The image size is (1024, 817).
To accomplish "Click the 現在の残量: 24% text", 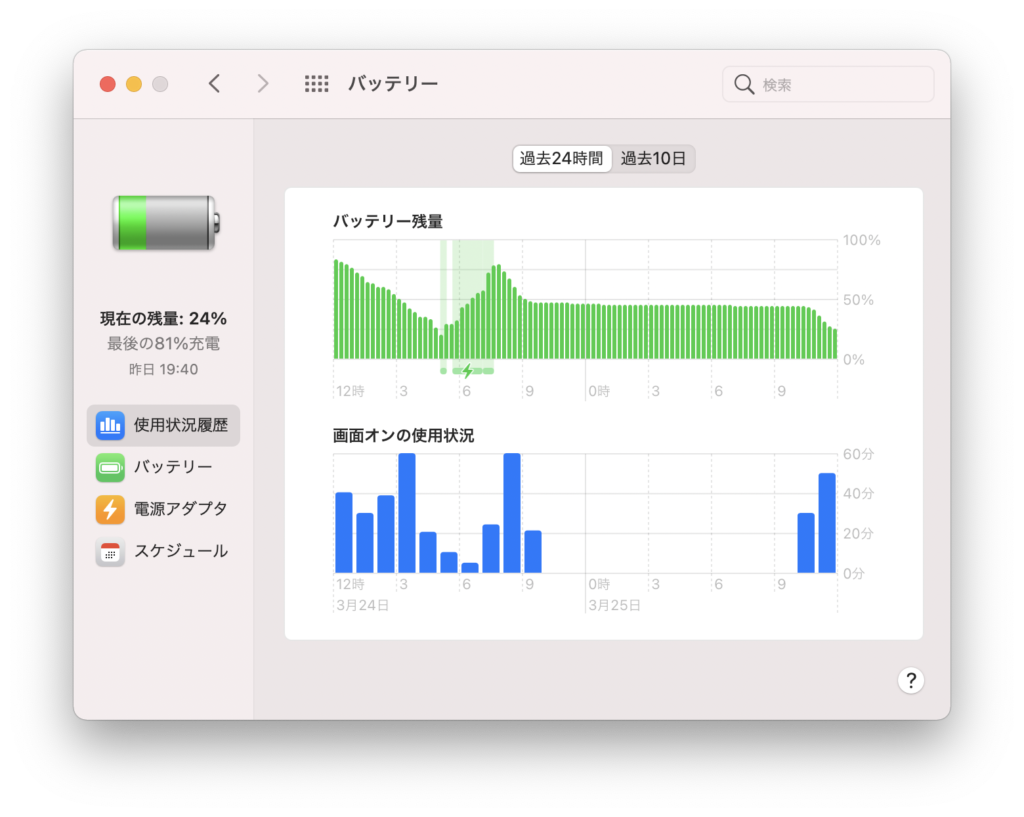I will point(163,319).
